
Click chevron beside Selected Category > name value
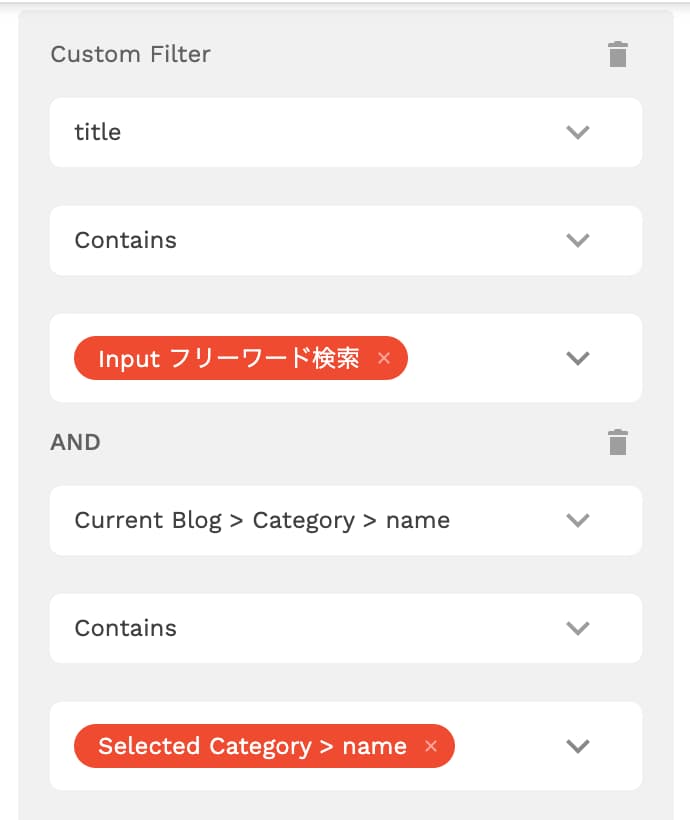[578, 746]
